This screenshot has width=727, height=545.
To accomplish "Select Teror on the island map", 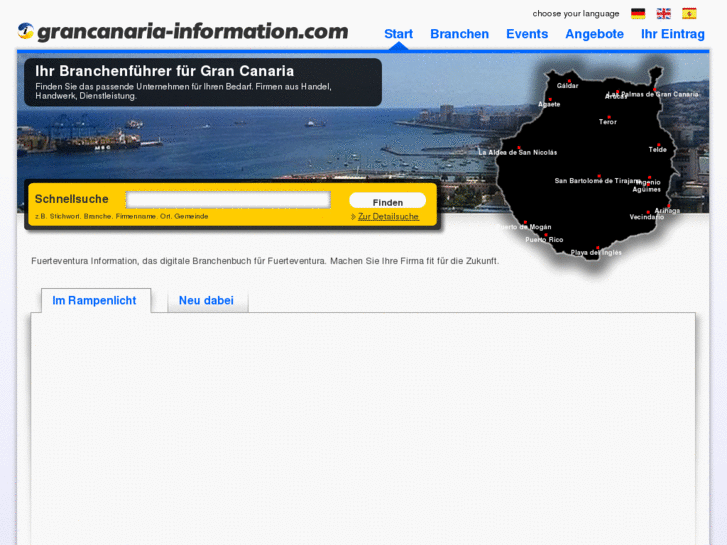I will [x=608, y=122].
